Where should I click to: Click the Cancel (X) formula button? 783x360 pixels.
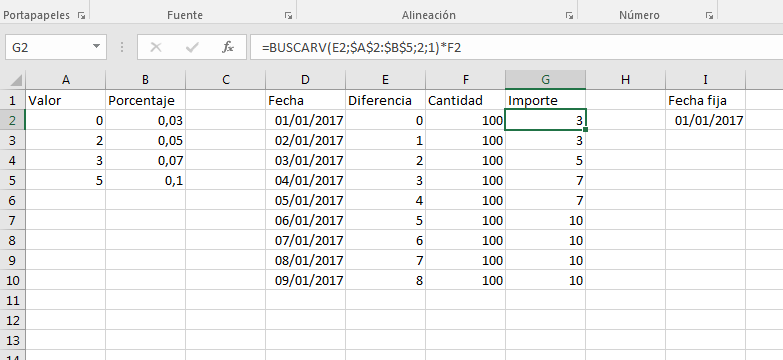tap(156, 47)
